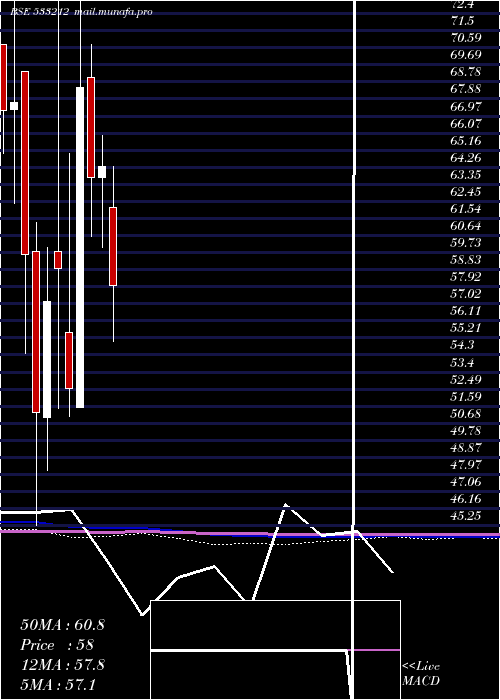Click the mail.munafa.pro watermark text
This screenshot has height=700, width=500.
(113, 12)
